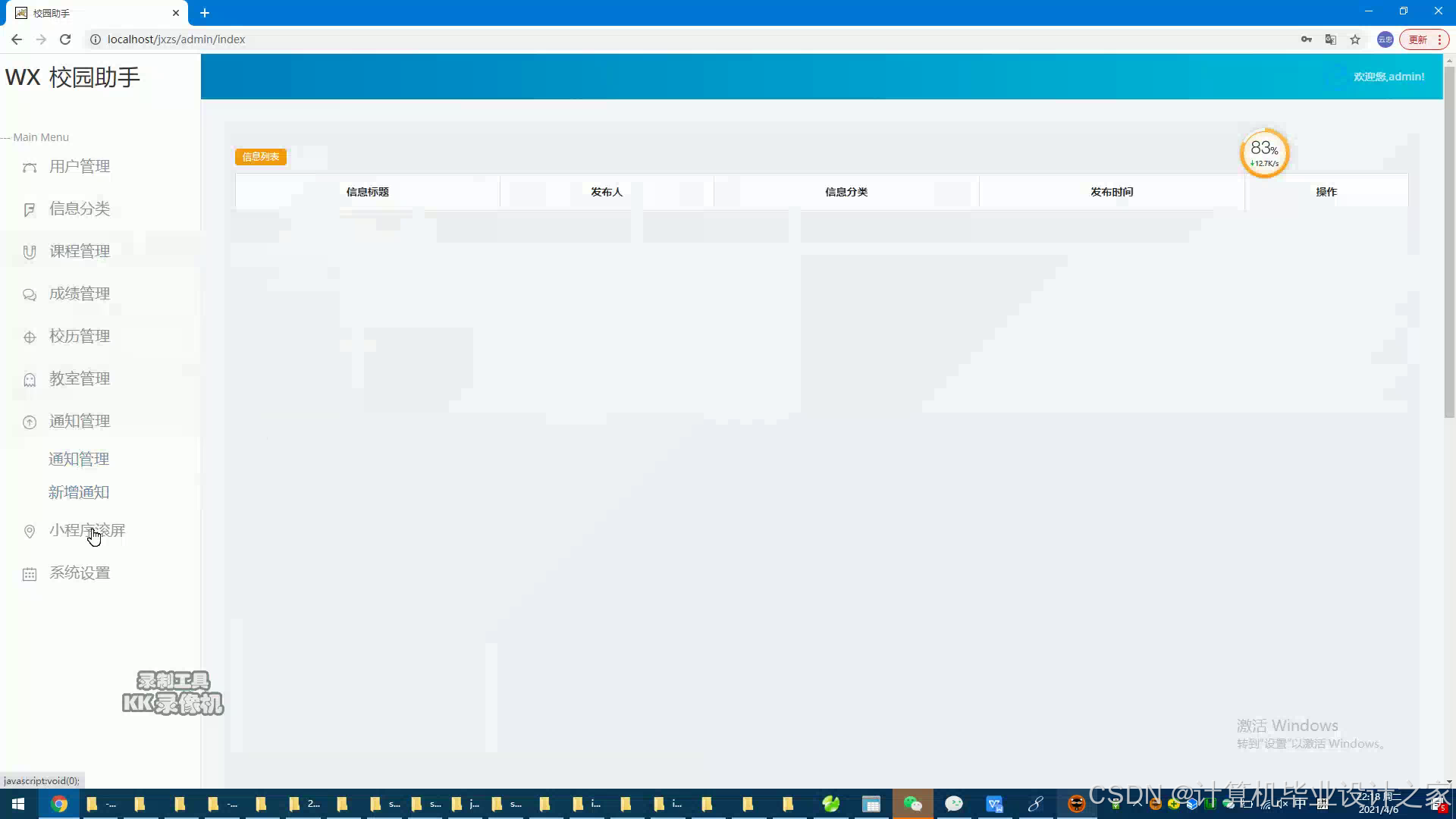The height and width of the screenshot is (819, 1456).
Task: Click the translate page icon
Action: point(1330,39)
